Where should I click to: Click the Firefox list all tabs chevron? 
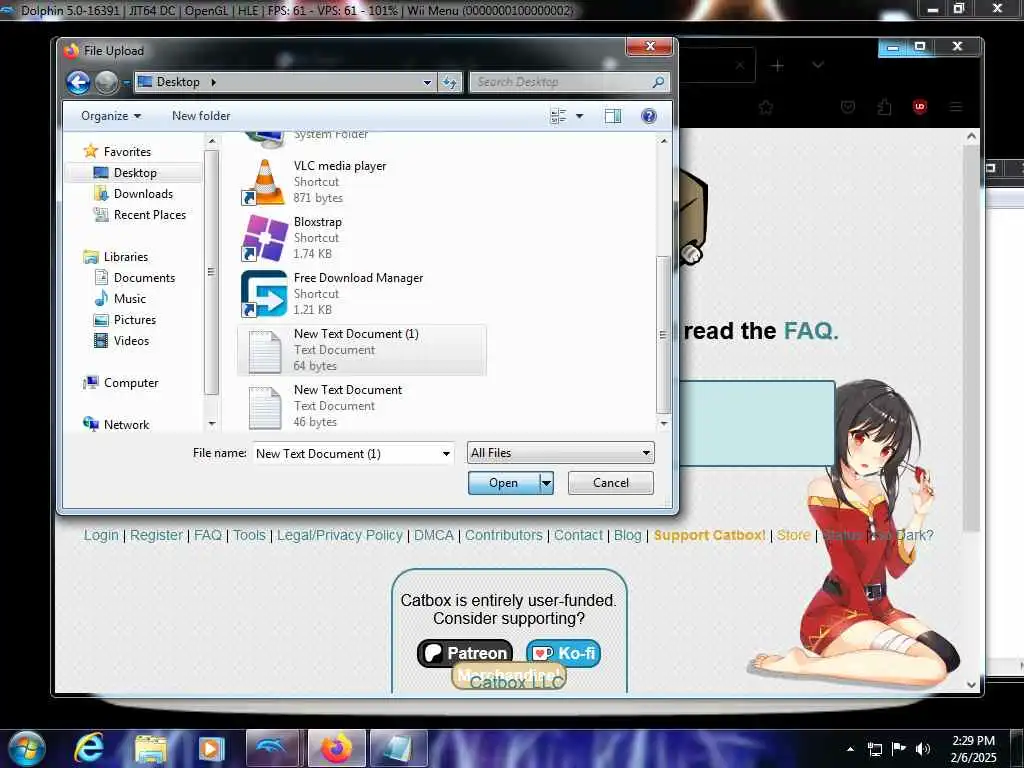(818, 65)
